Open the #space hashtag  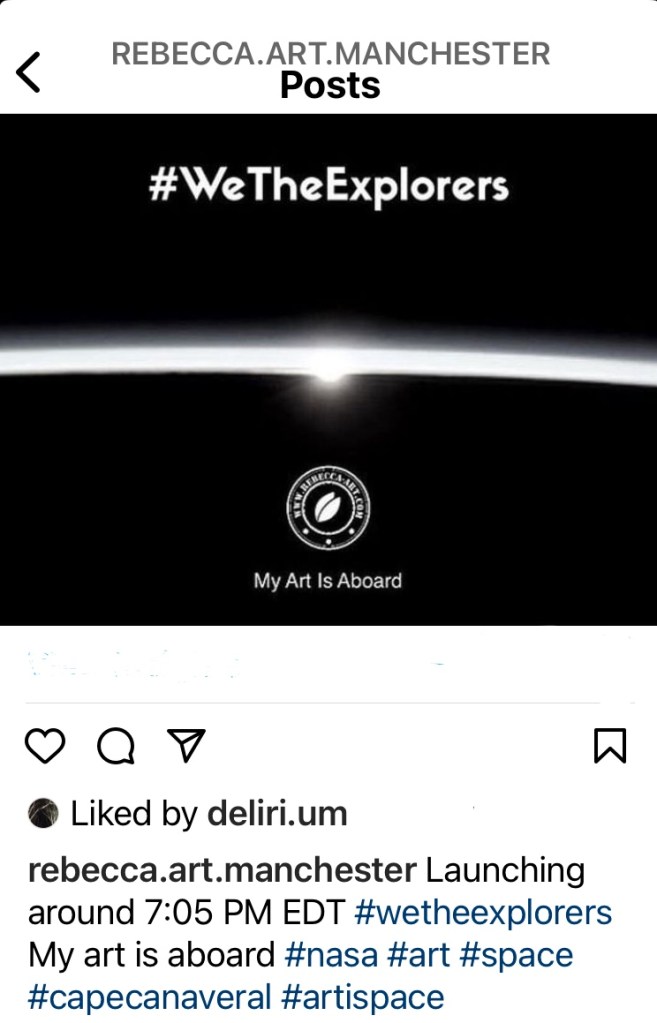click(x=516, y=956)
